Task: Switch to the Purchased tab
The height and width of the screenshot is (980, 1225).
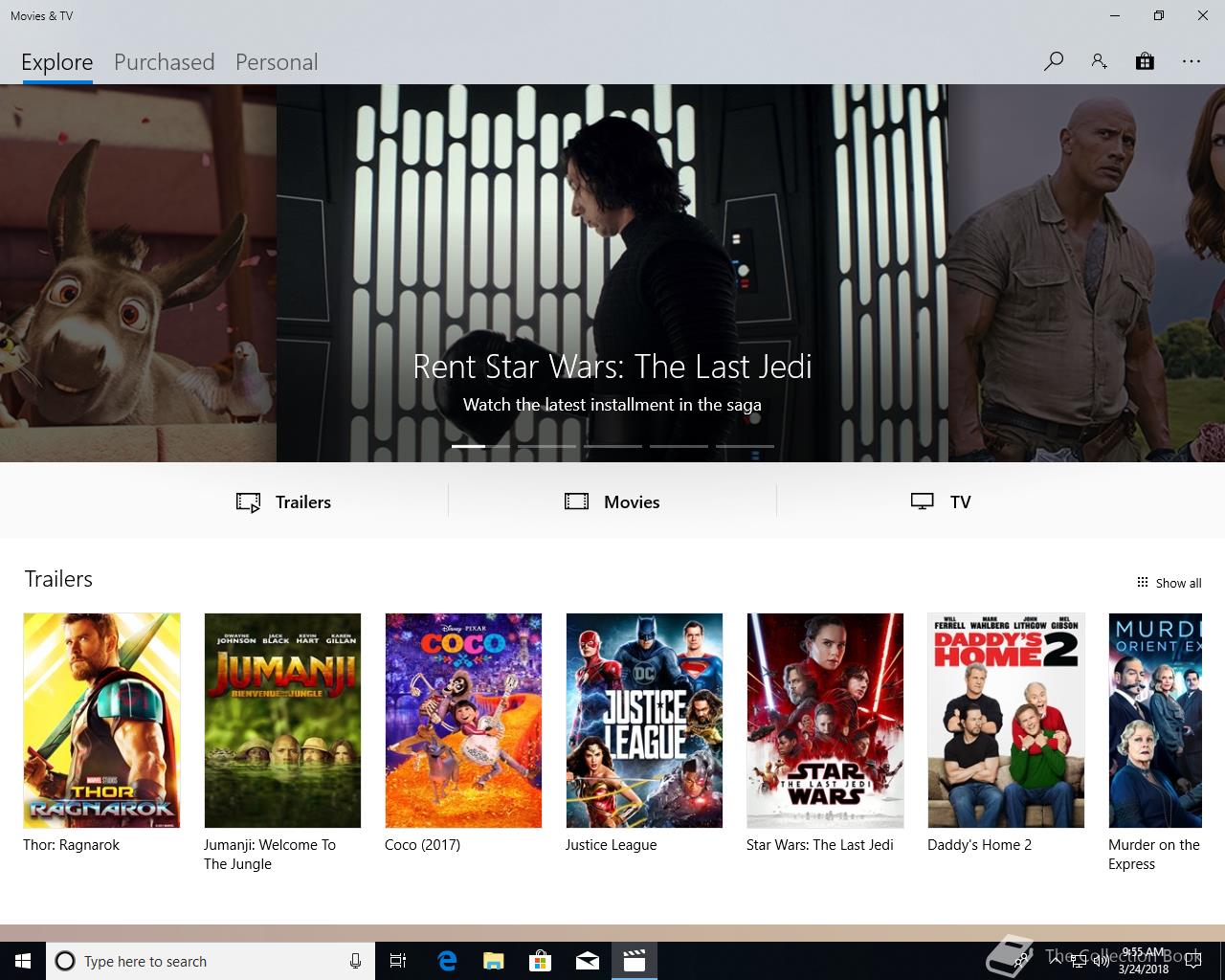Action: pos(164,62)
